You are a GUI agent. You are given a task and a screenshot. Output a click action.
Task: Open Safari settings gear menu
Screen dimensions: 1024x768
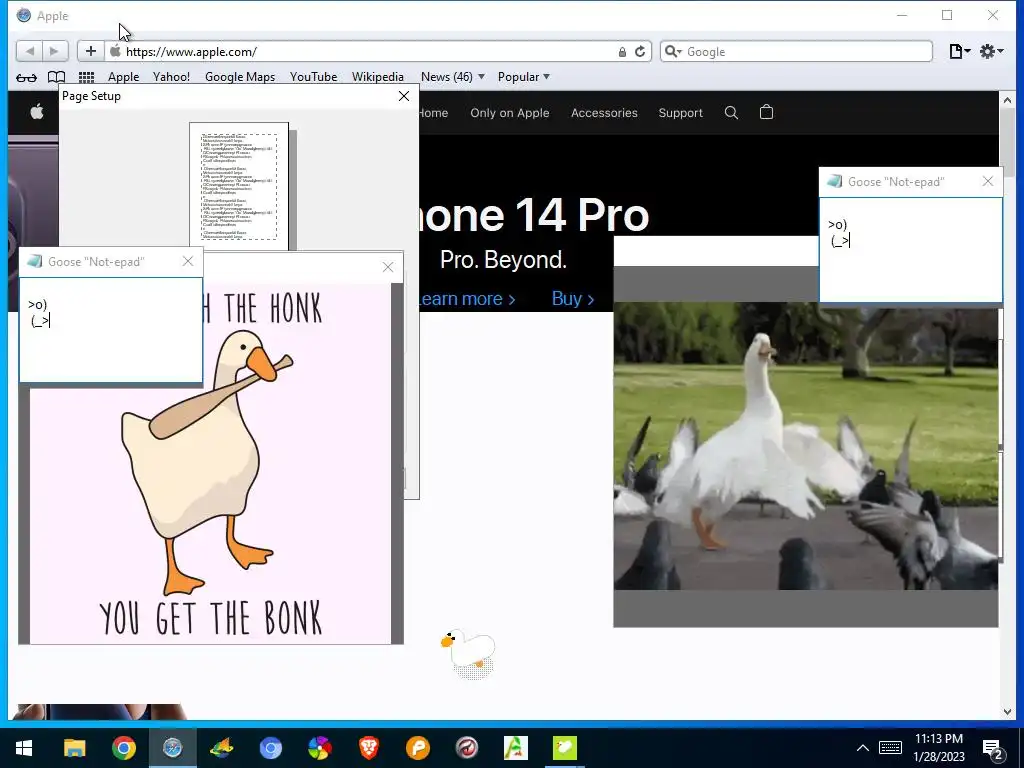991,52
